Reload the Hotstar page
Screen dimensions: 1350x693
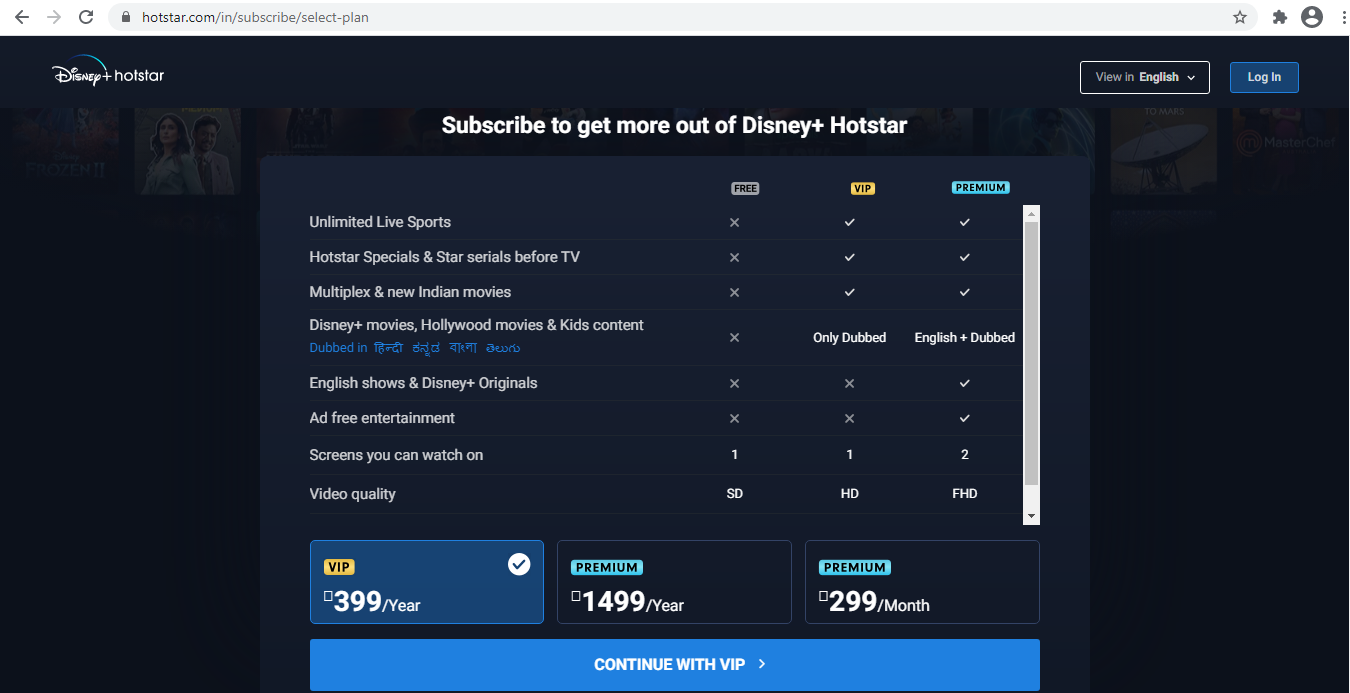pos(86,17)
